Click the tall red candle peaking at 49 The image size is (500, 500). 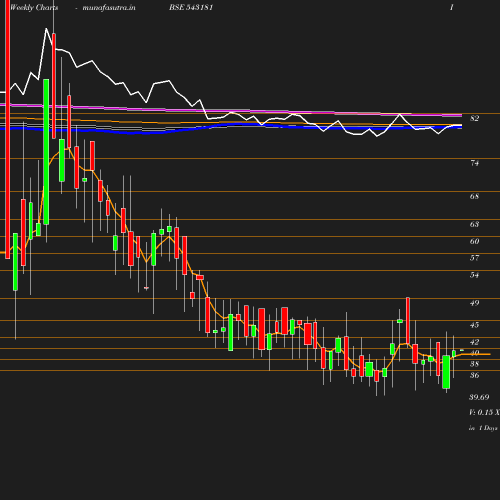(408, 320)
